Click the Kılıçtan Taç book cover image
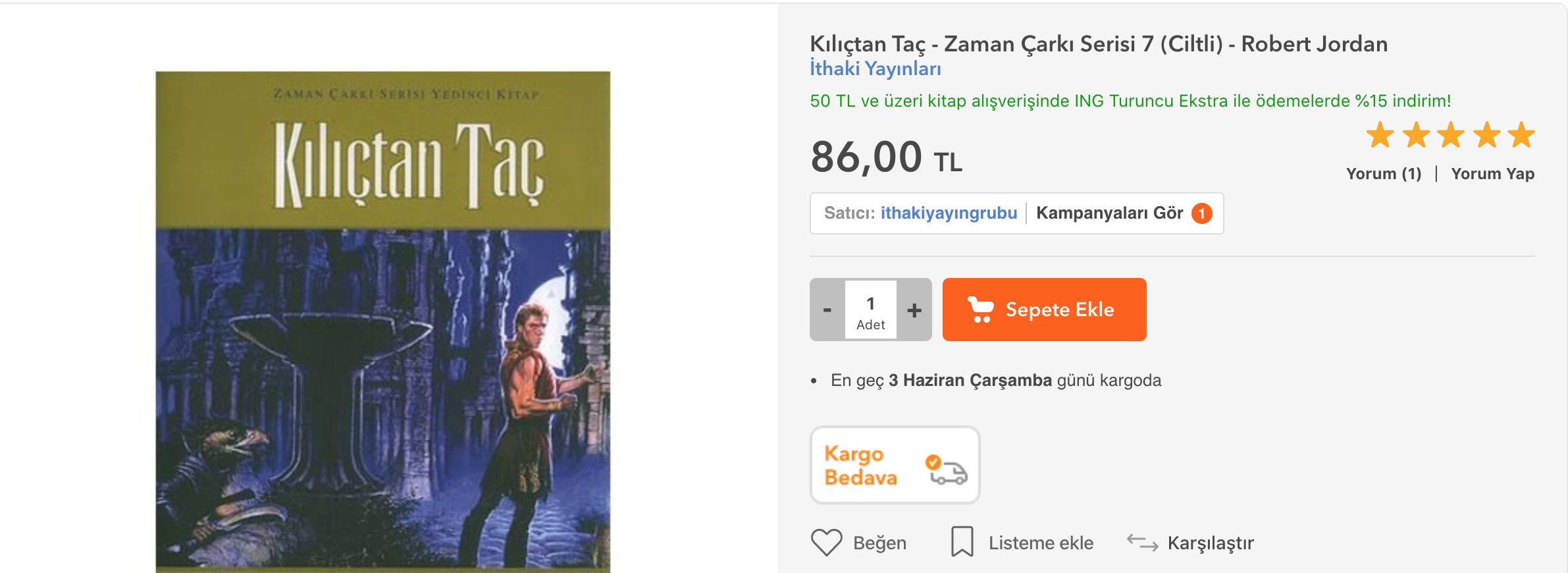 pyautogui.click(x=382, y=322)
